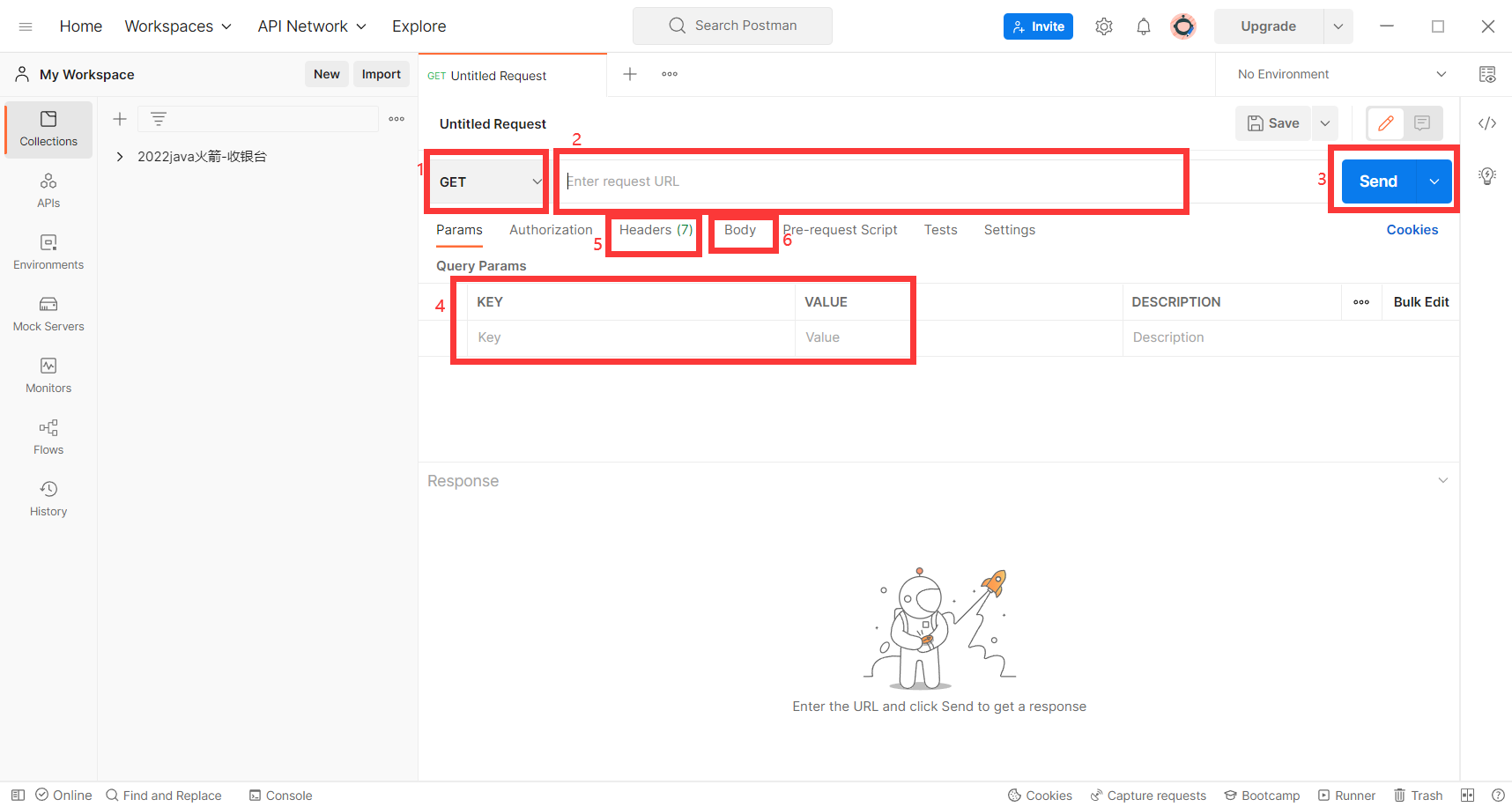Open Mock Servers sidebar section

48,315
